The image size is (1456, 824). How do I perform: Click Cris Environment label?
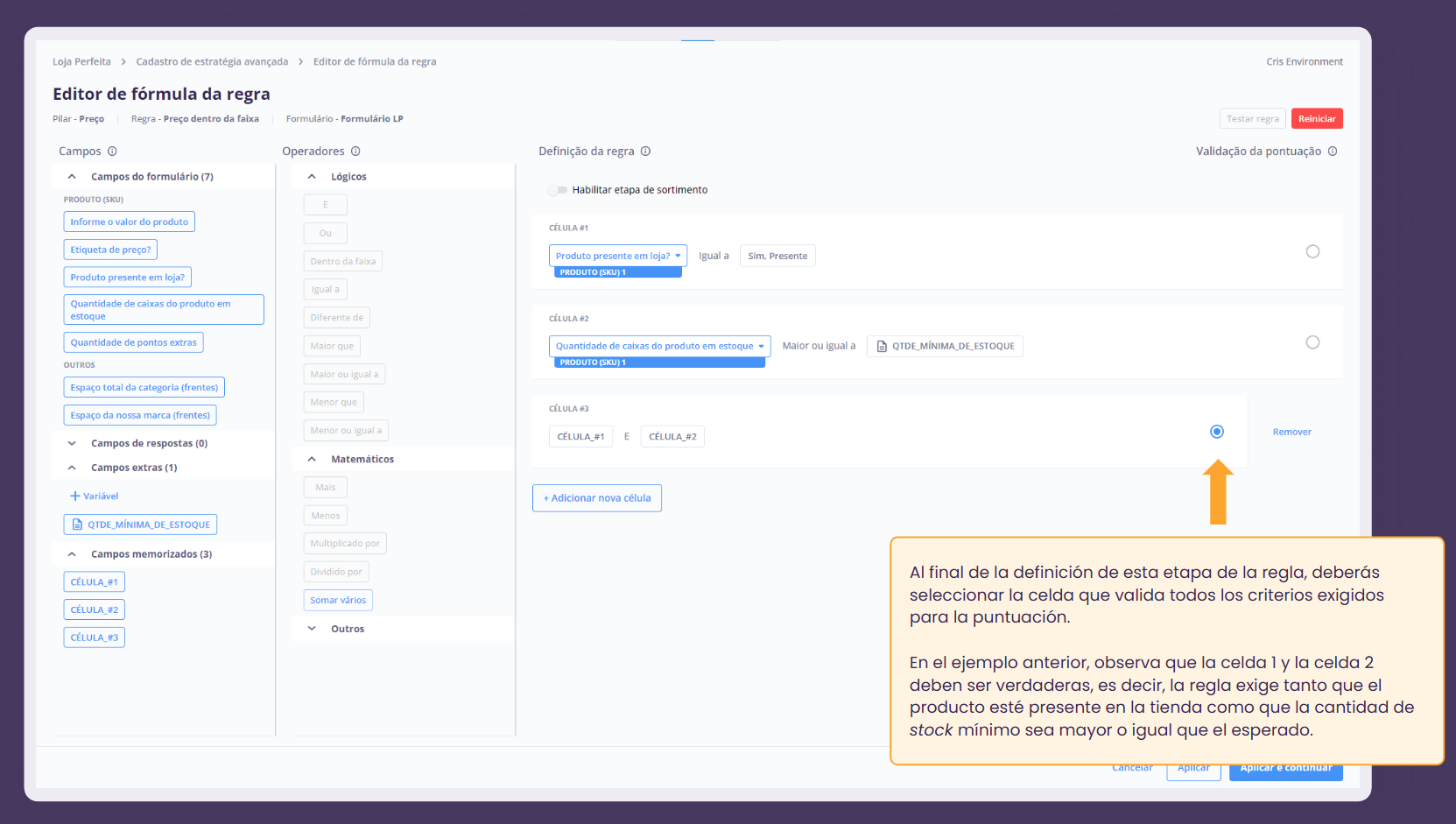[x=1305, y=61]
